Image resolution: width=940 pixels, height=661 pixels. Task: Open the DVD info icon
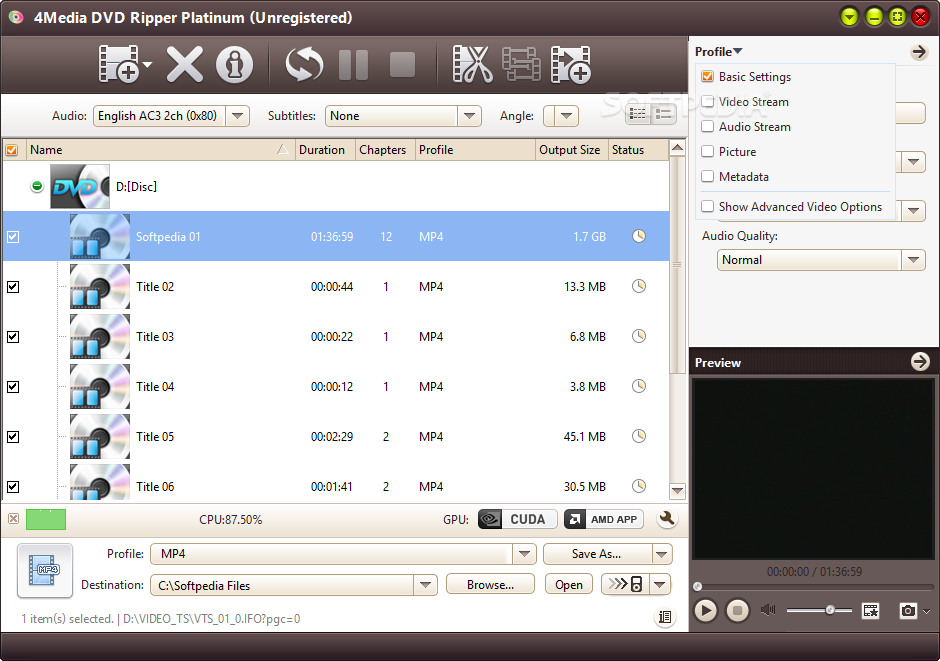pos(234,64)
